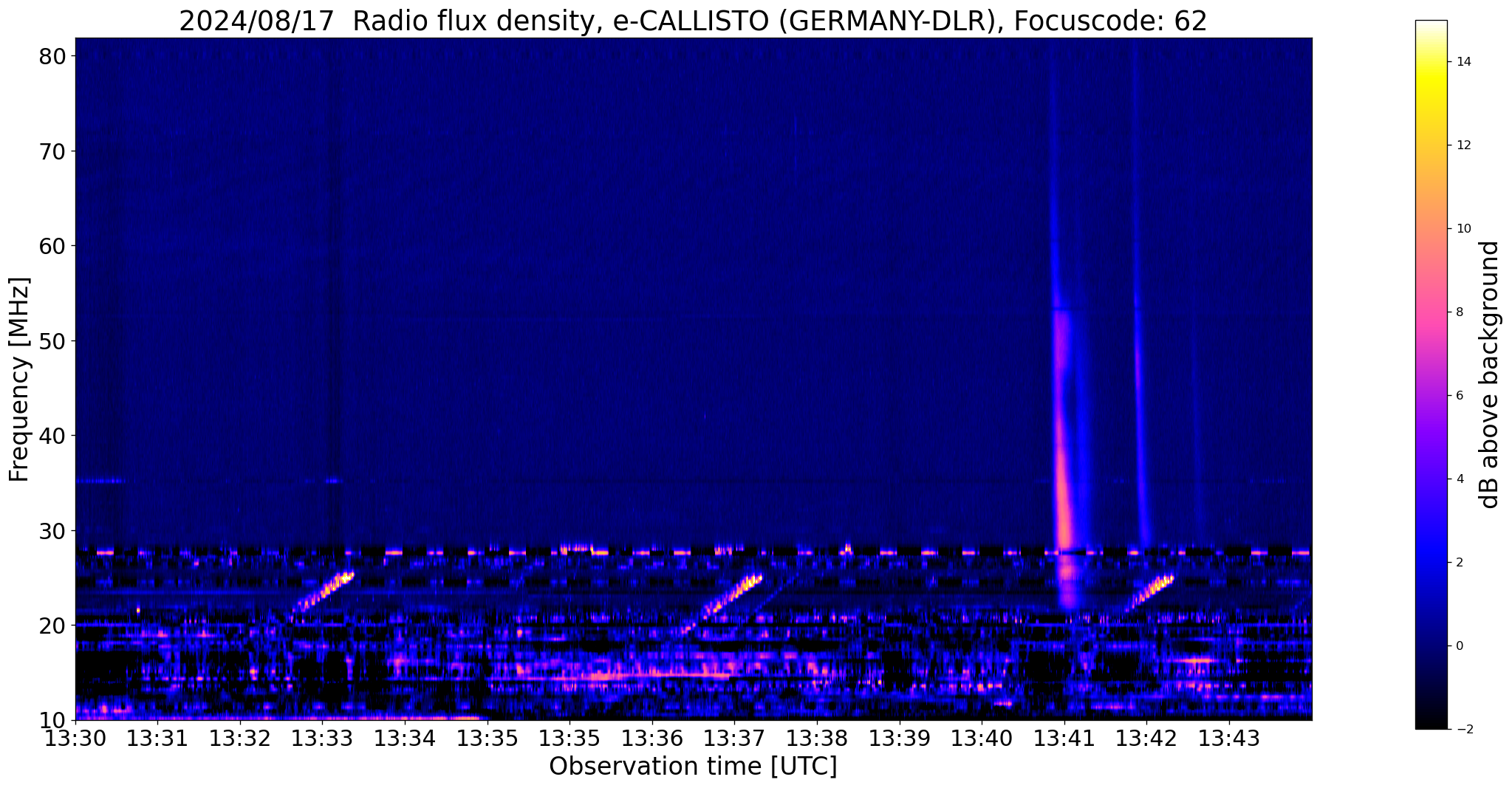Viewport: 1512px width, 788px height.
Task: Click the diagonal yellow streak near 13:33
Action: click(324, 592)
